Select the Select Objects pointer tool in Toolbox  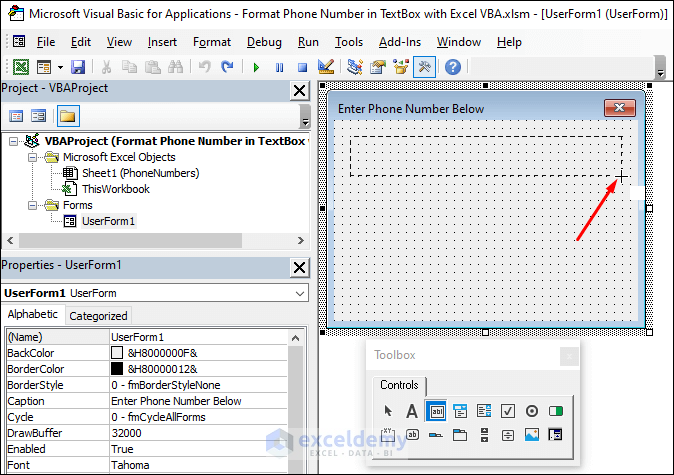pyautogui.click(x=388, y=411)
